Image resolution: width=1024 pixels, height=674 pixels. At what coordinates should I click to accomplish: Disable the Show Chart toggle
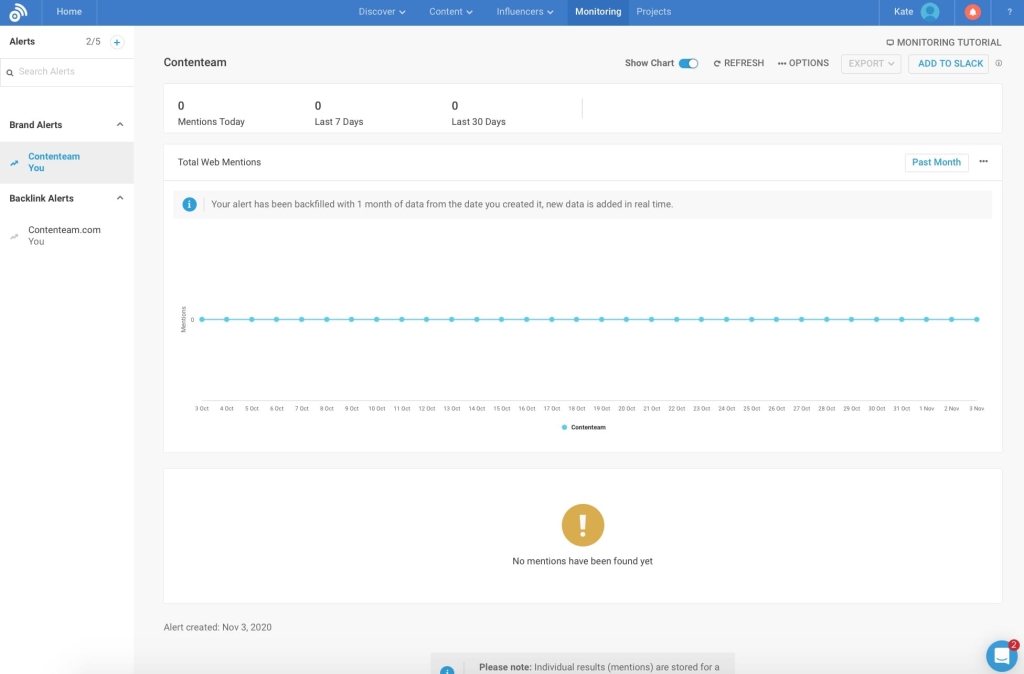pyautogui.click(x=689, y=62)
